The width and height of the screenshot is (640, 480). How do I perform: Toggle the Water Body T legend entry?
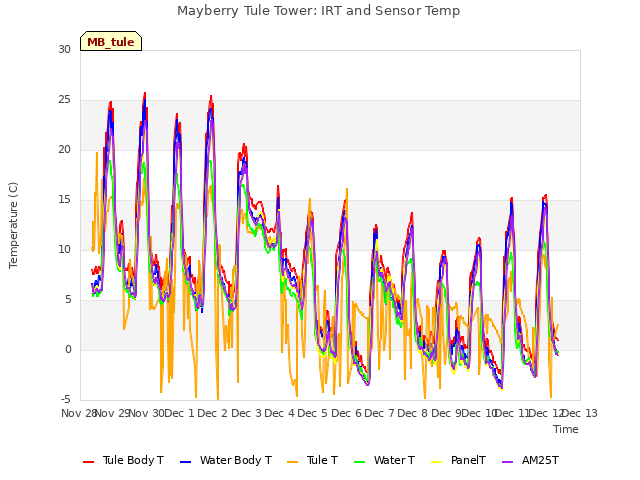(x=226, y=460)
